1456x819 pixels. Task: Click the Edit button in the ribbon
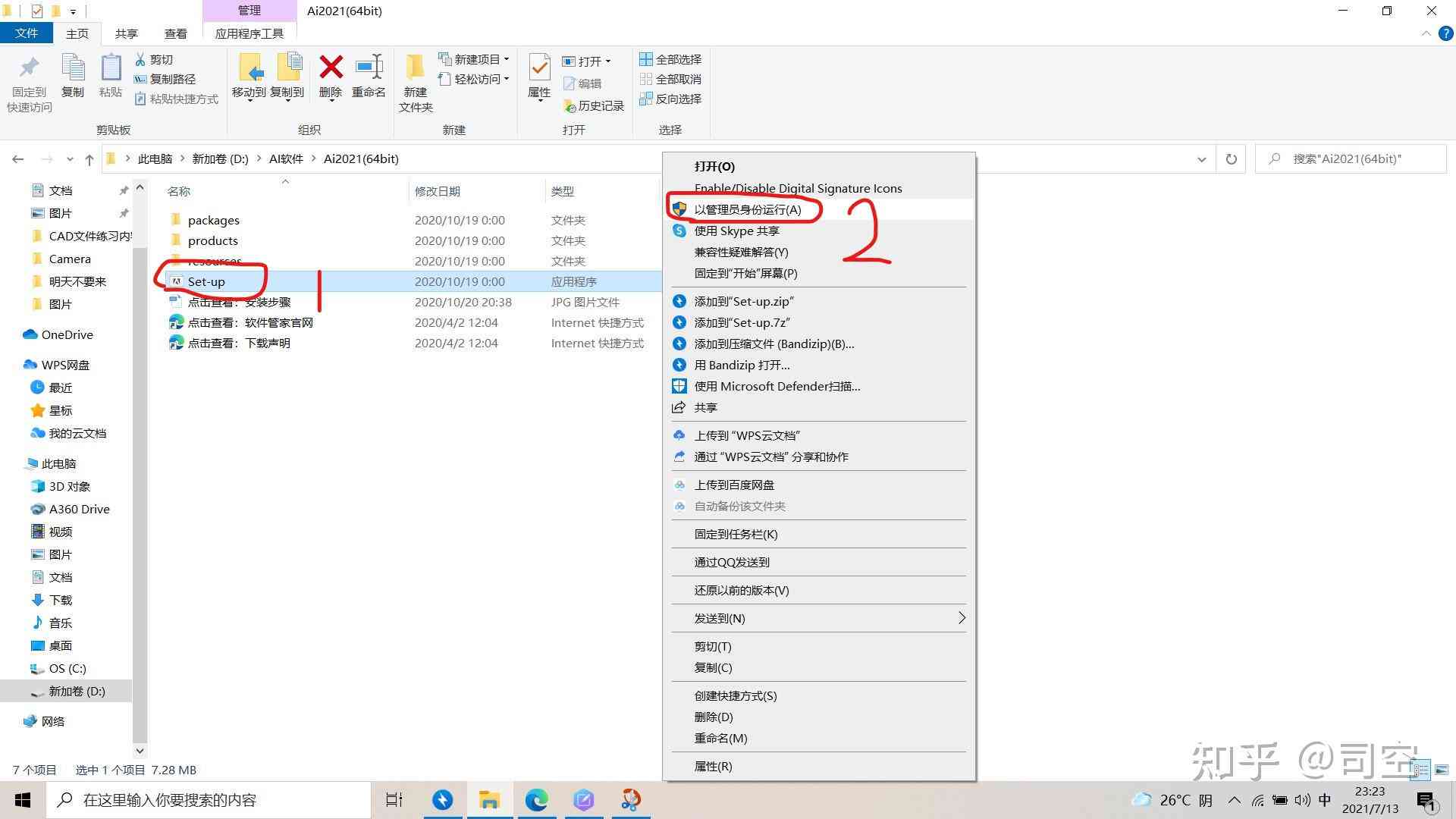pos(582,83)
